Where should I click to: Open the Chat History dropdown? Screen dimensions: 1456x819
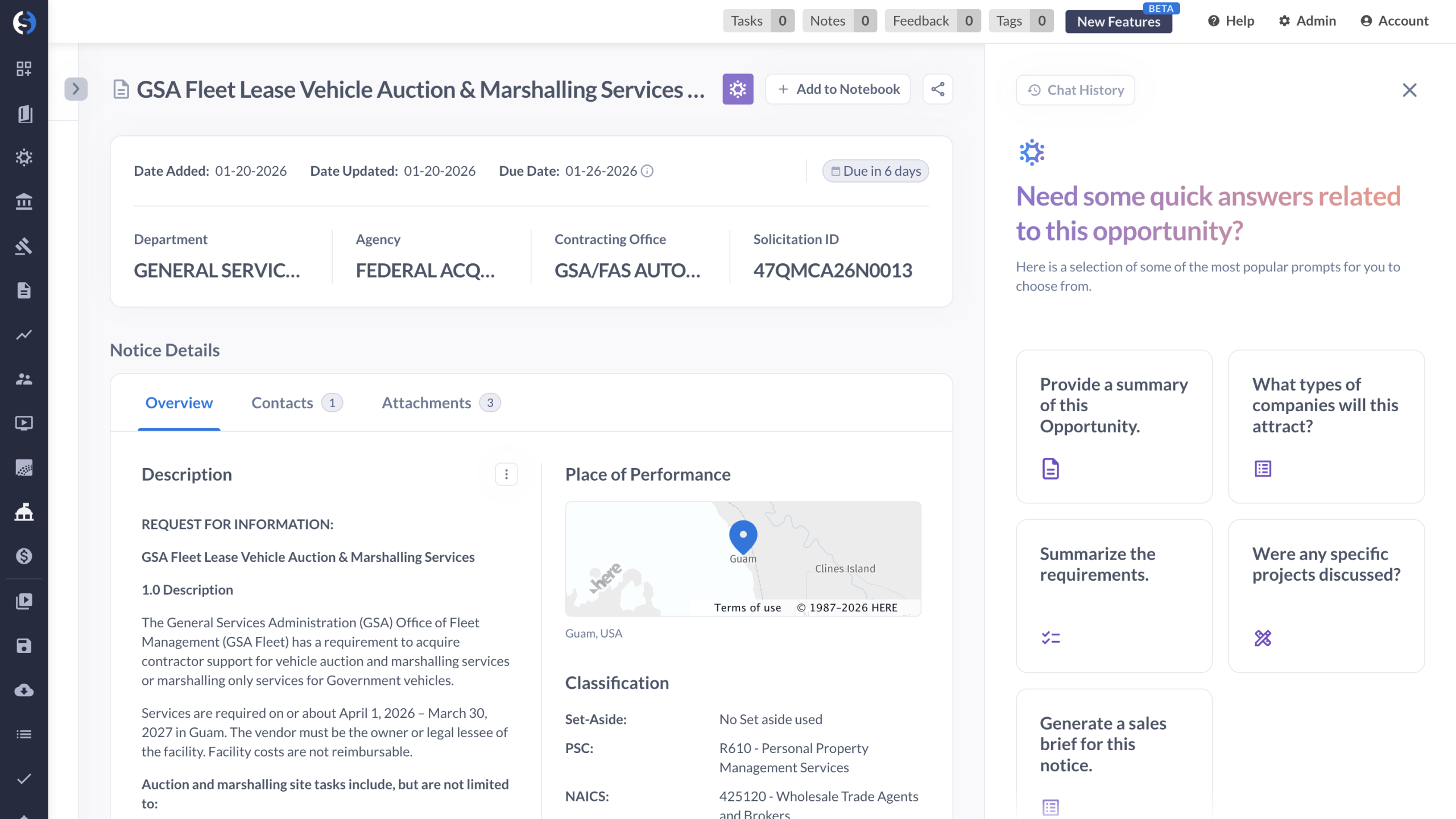(x=1075, y=90)
